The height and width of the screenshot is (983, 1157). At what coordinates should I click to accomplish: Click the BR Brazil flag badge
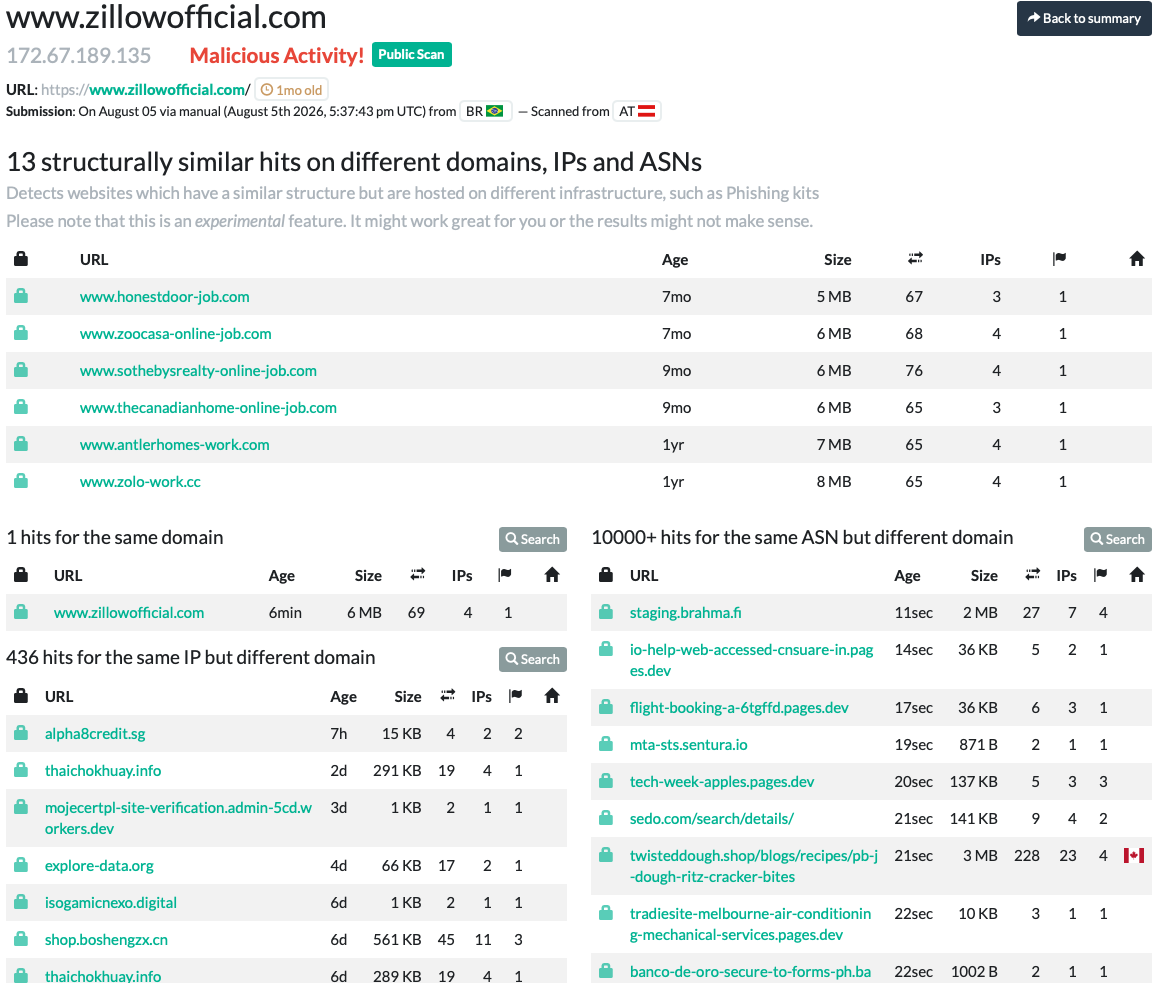[x=485, y=111]
